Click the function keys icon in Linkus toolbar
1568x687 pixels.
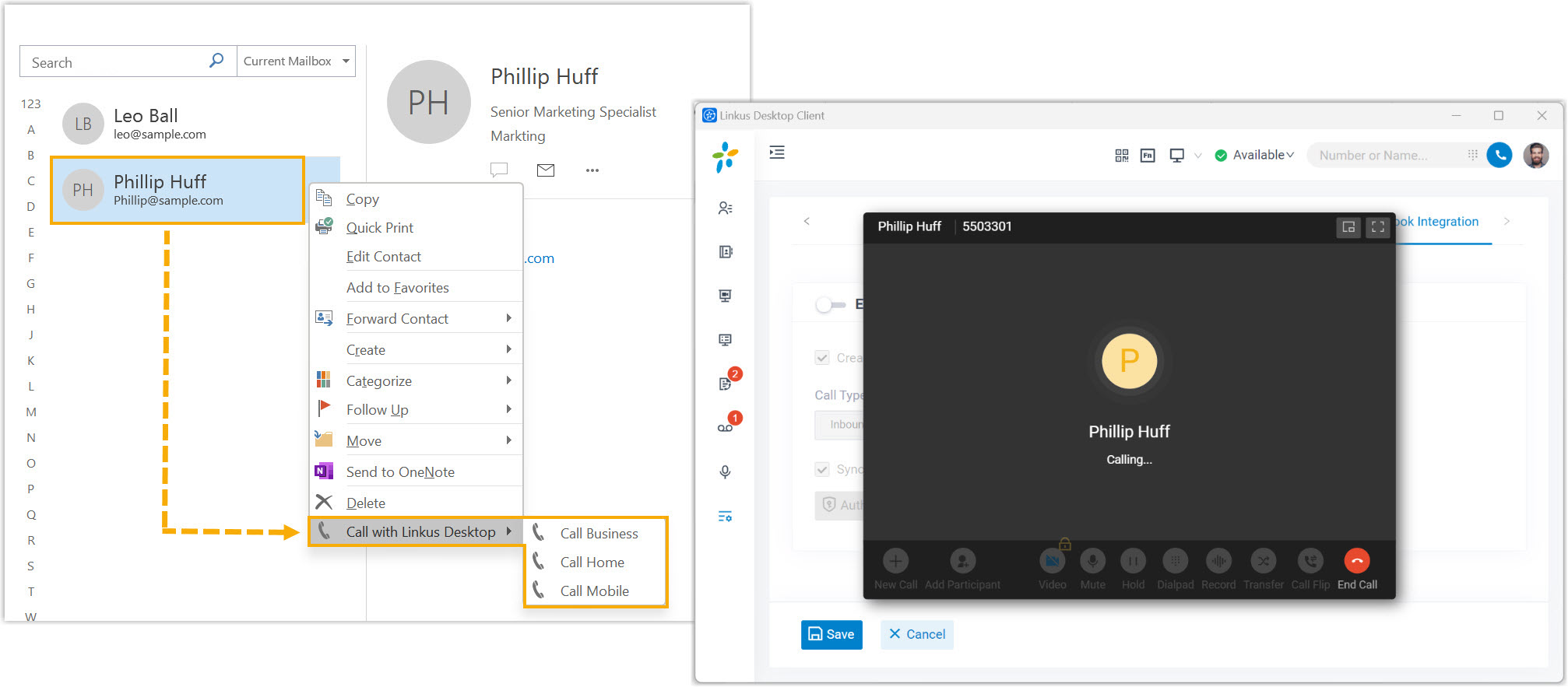pyautogui.click(x=1148, y=156)
